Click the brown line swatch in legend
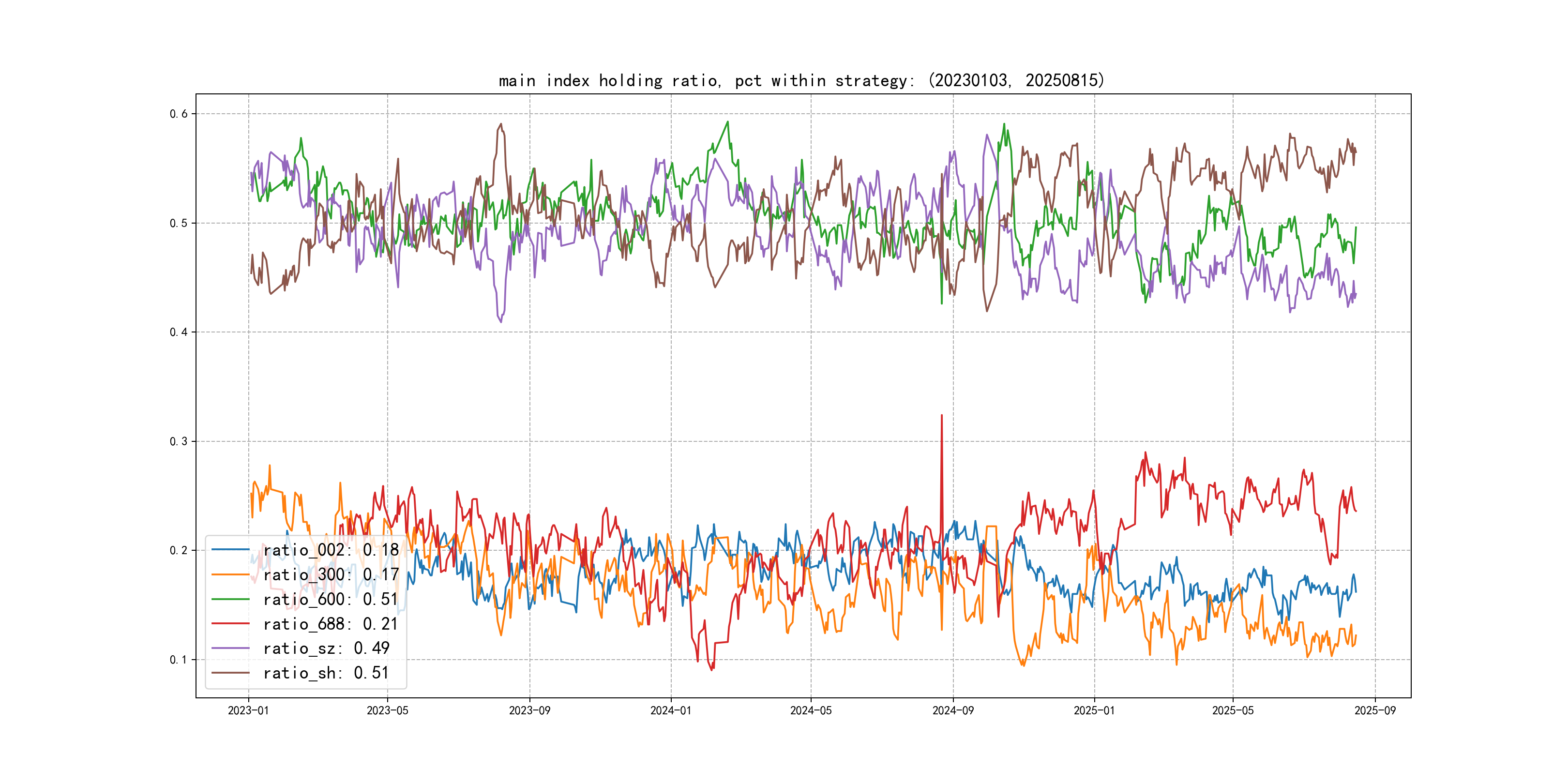This screenshot has width=1568, height=784. pos(230,673)
